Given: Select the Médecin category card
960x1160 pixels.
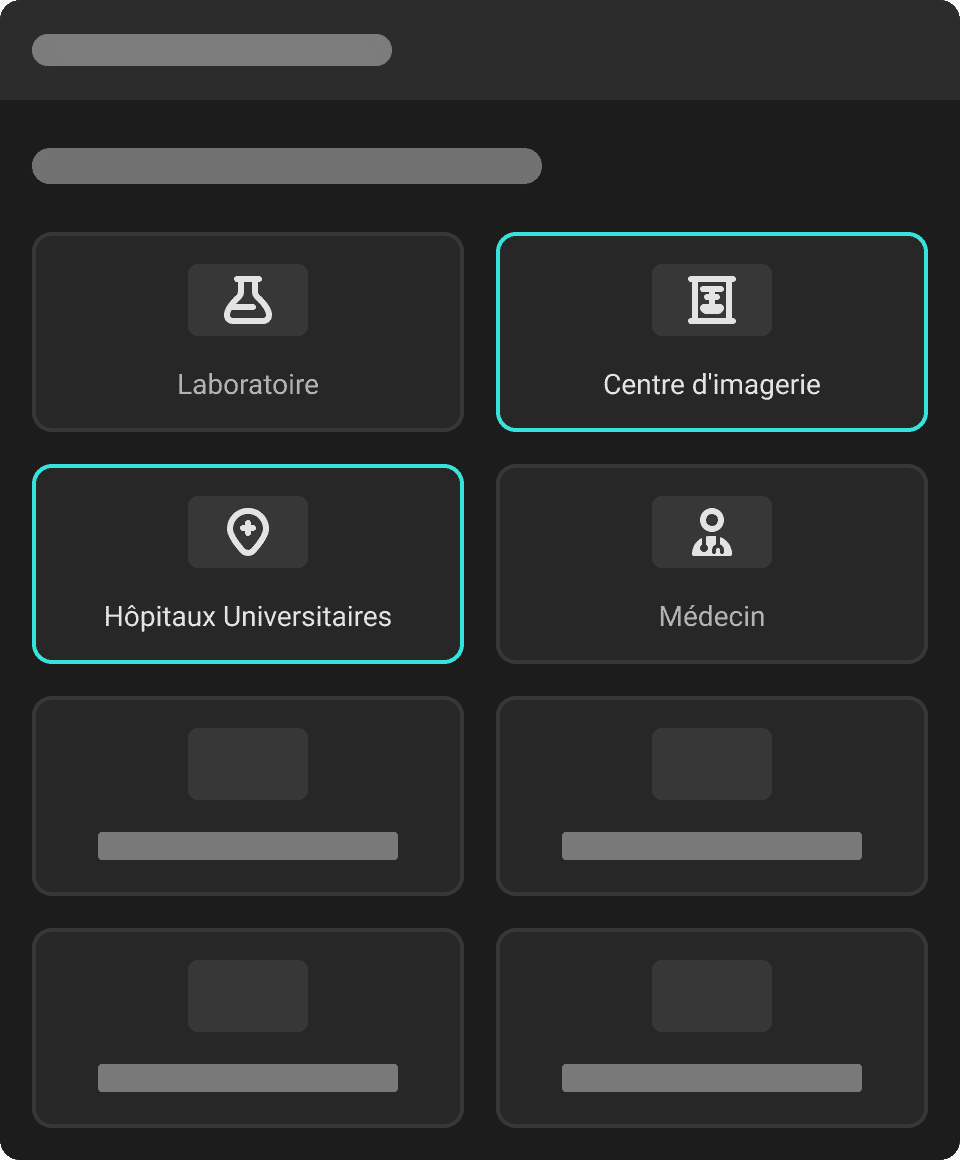Looking at the screenshot, I should pos(711,564).
